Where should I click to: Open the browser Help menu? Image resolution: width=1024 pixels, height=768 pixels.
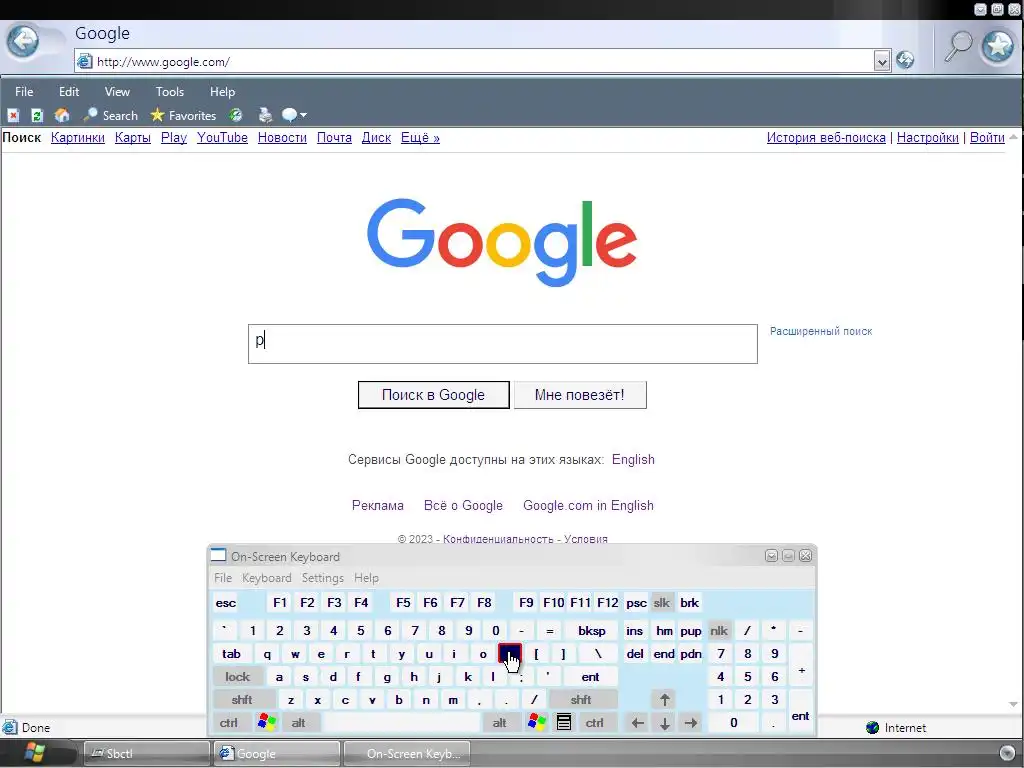click(x=222, y=92)
